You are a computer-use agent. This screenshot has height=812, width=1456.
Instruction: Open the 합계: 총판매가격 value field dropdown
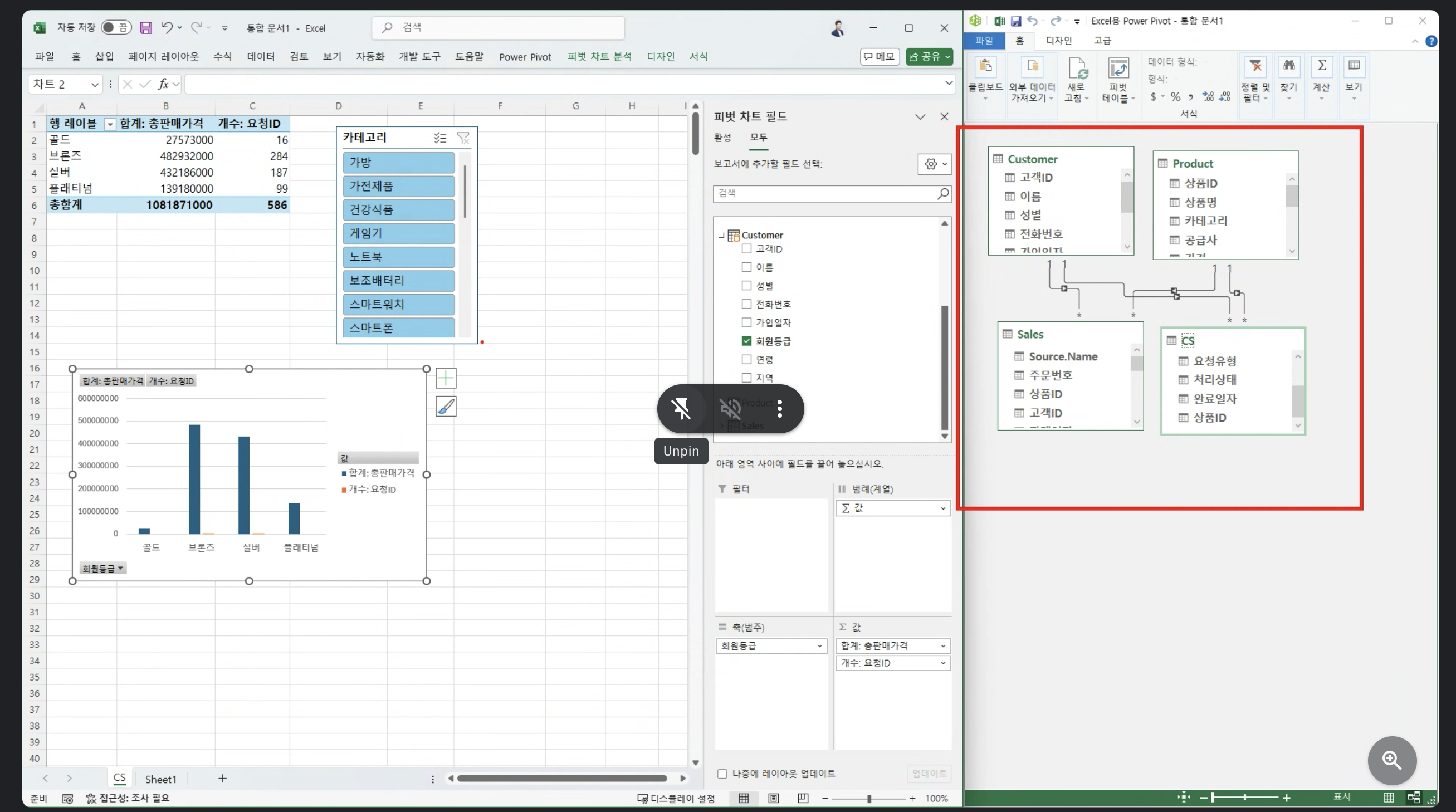pyautogui.click(x=942, y=646)
